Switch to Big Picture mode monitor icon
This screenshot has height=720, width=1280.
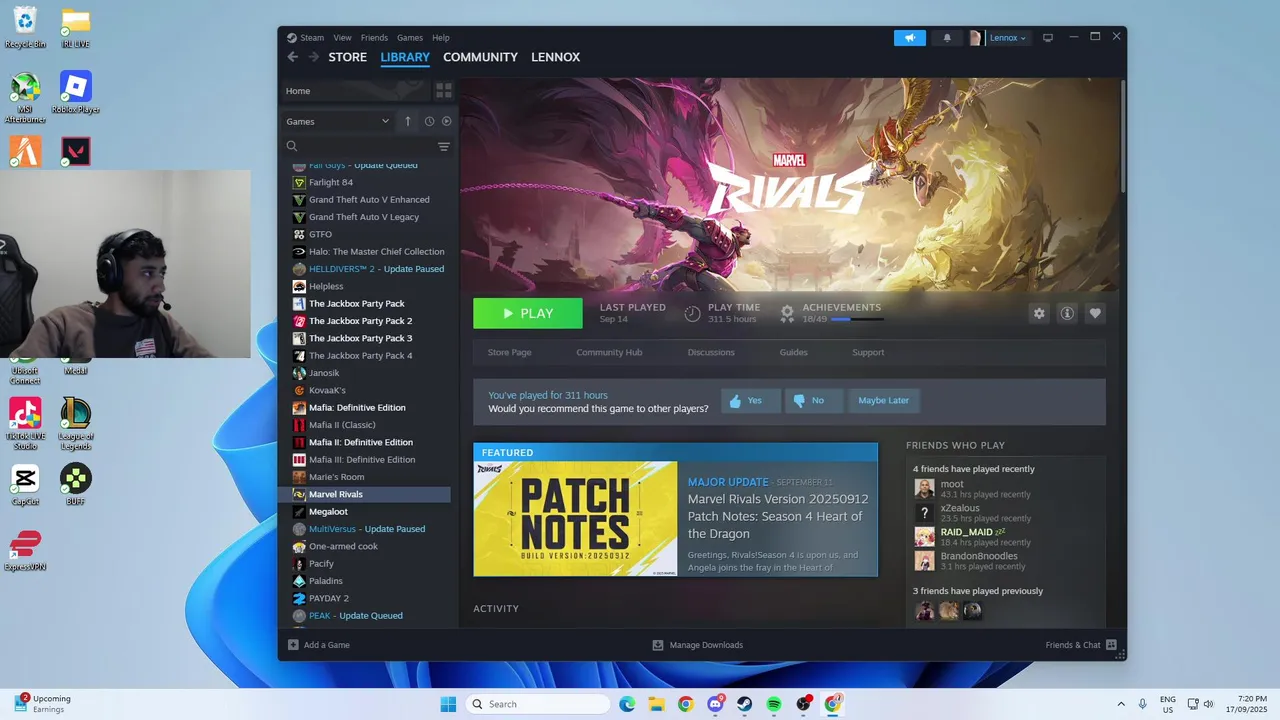[x=1048, y=38]
